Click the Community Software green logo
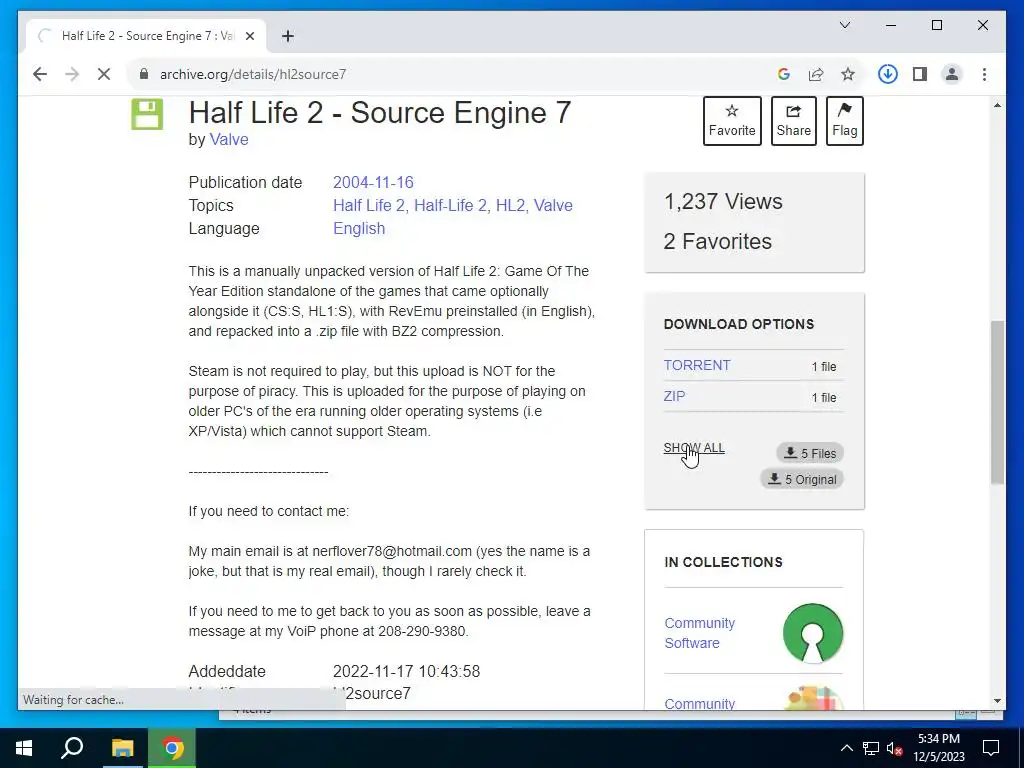 (x=812, y=633)
